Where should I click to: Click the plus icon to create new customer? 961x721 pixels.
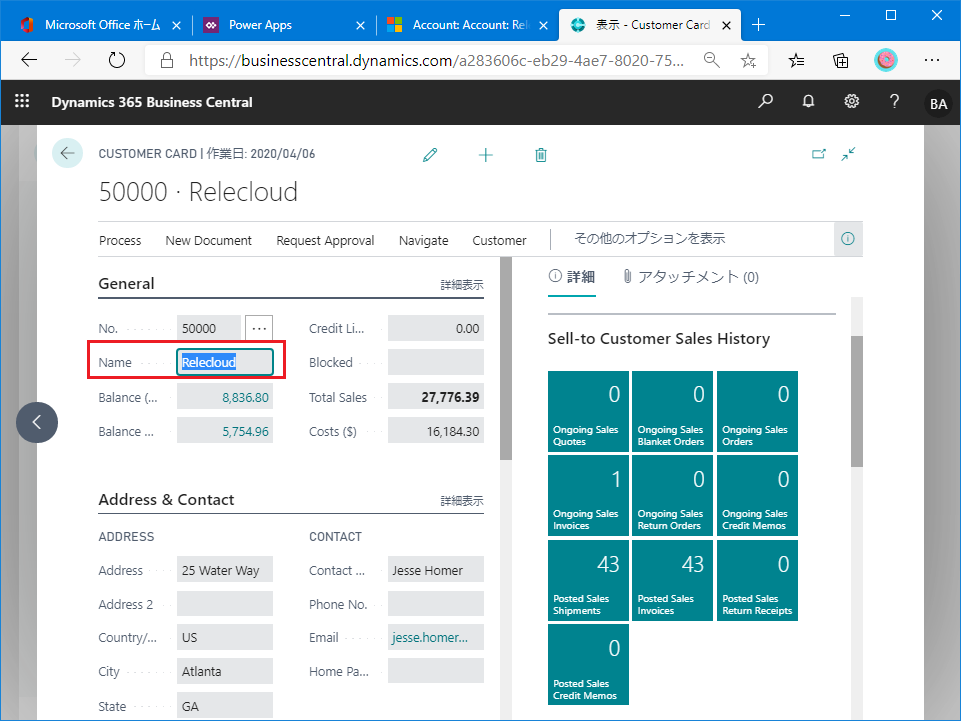485,154
